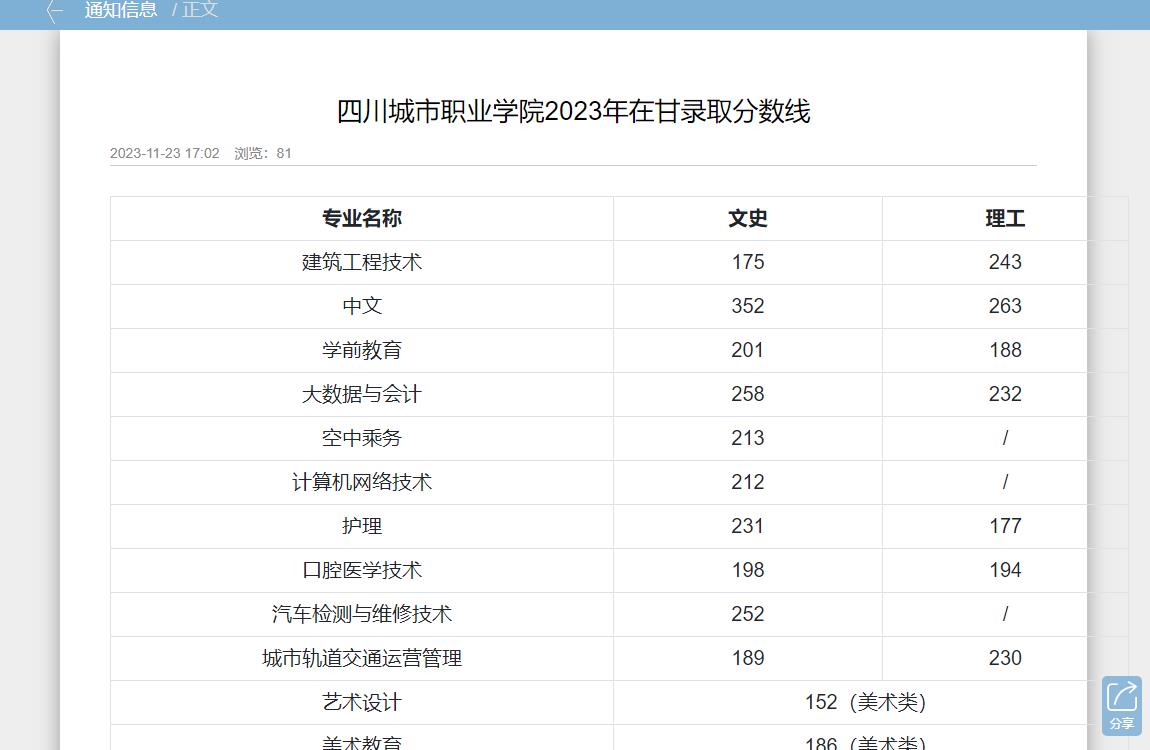Click the 理工 slash for 空中乘务
Image resolution: width=1150 pixels, height=750 pixels.
coord(1005,438)
